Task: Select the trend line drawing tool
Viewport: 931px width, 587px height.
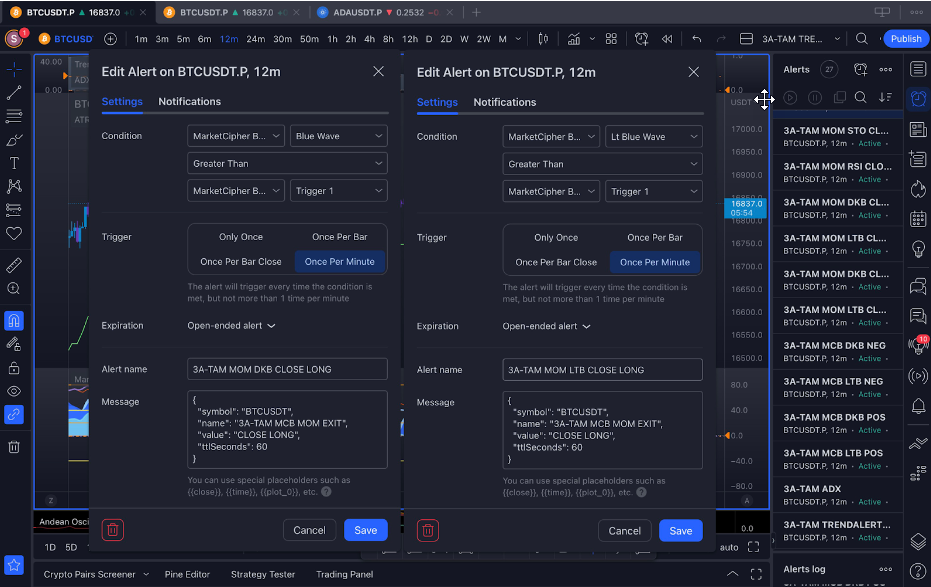Action: click(x=14, y=93)
